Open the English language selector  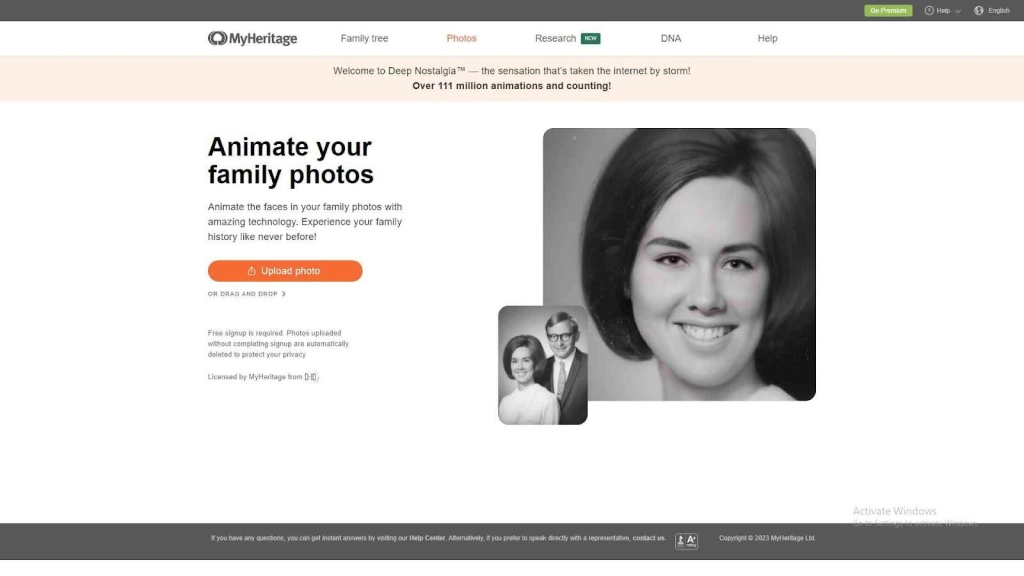pyautogui.click(x=999, y=11)
